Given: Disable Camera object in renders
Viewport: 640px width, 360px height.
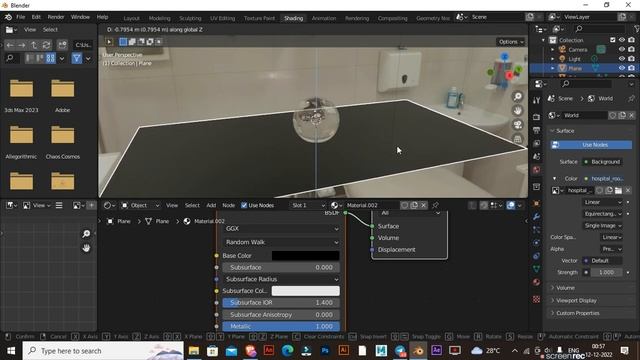Looking at the screenshot, I should (631, 49).
